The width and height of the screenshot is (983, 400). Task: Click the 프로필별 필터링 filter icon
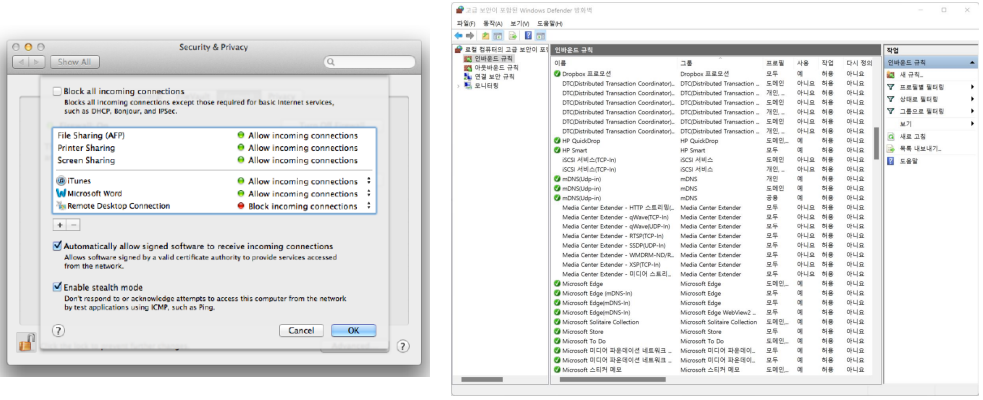coord(891,87)
